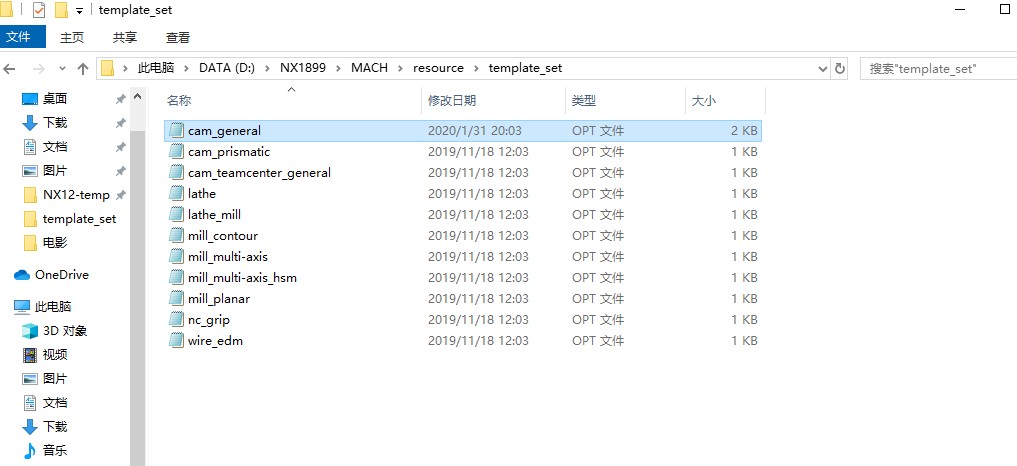1017x466 pixels.
Task: Open OneDrive from the sidebar
Action: [x=61, y=275]
